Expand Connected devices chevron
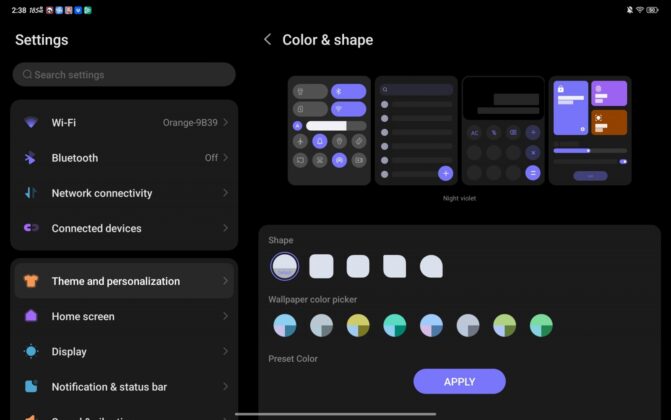Screen dimensions: 671x420 pyautogui.click(x=226, y=228)
